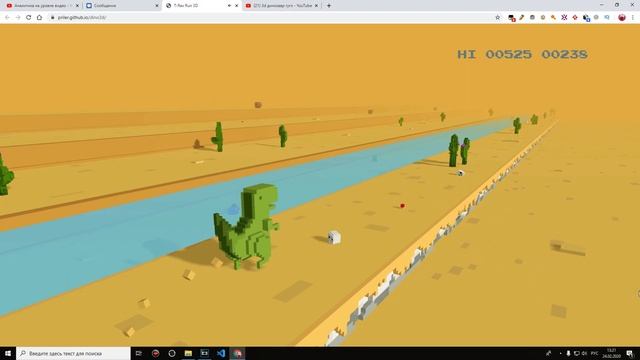The width and height of the screenshot is (640, 360).
Task: Open the Chrome taskbar icon
Action: tap(238, 353)
